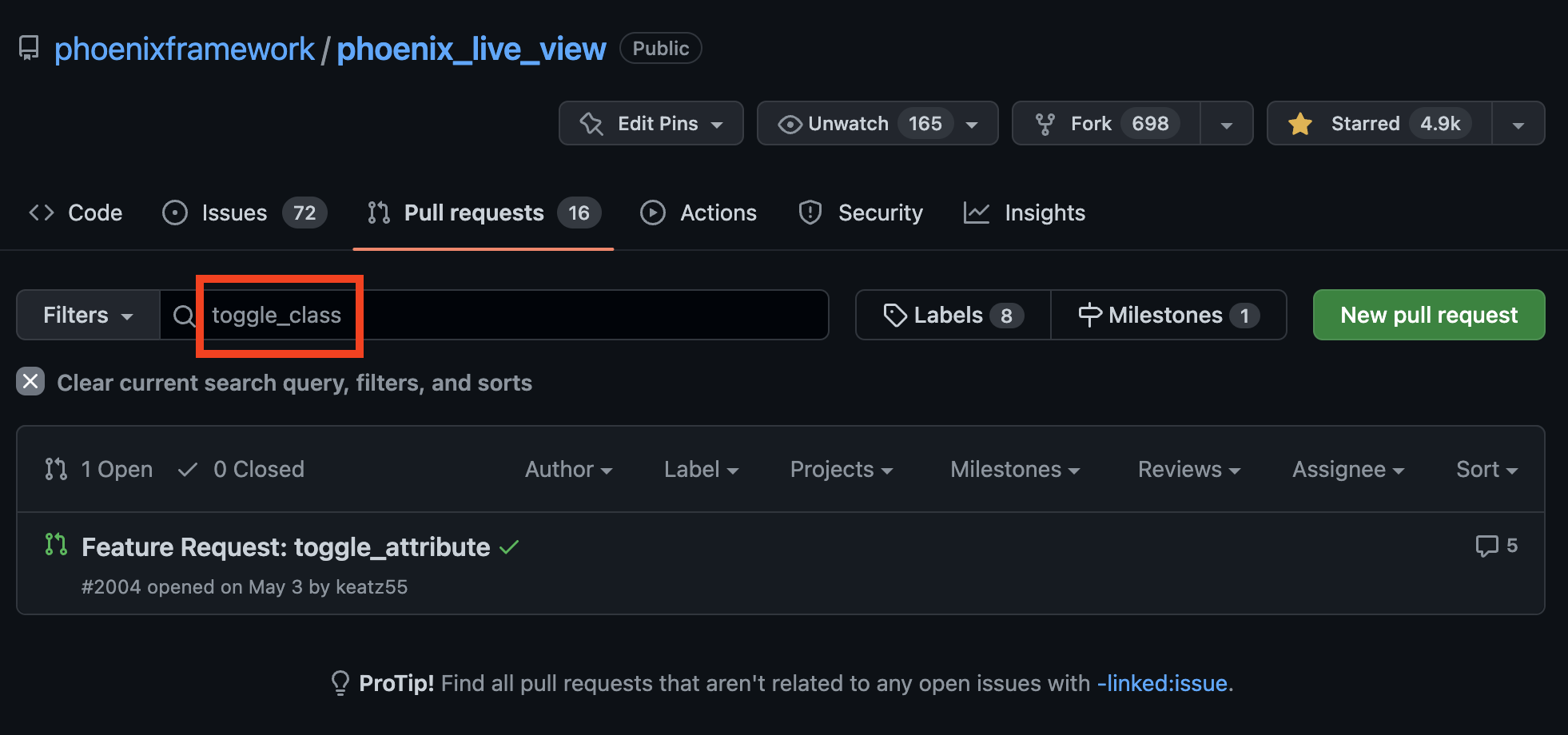Open the Milestones filter dropdown
Viewport: 1568px width, 735px height.
point(1015,469)
